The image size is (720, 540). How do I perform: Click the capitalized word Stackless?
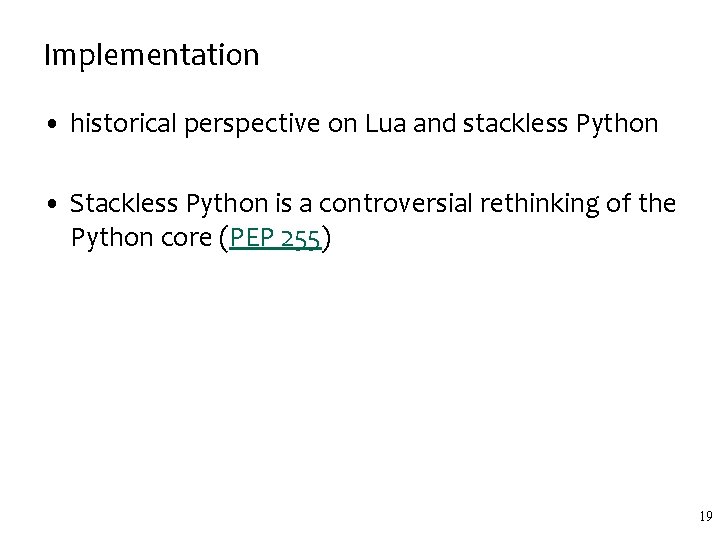pyautogui.click(x=124, y=203)
